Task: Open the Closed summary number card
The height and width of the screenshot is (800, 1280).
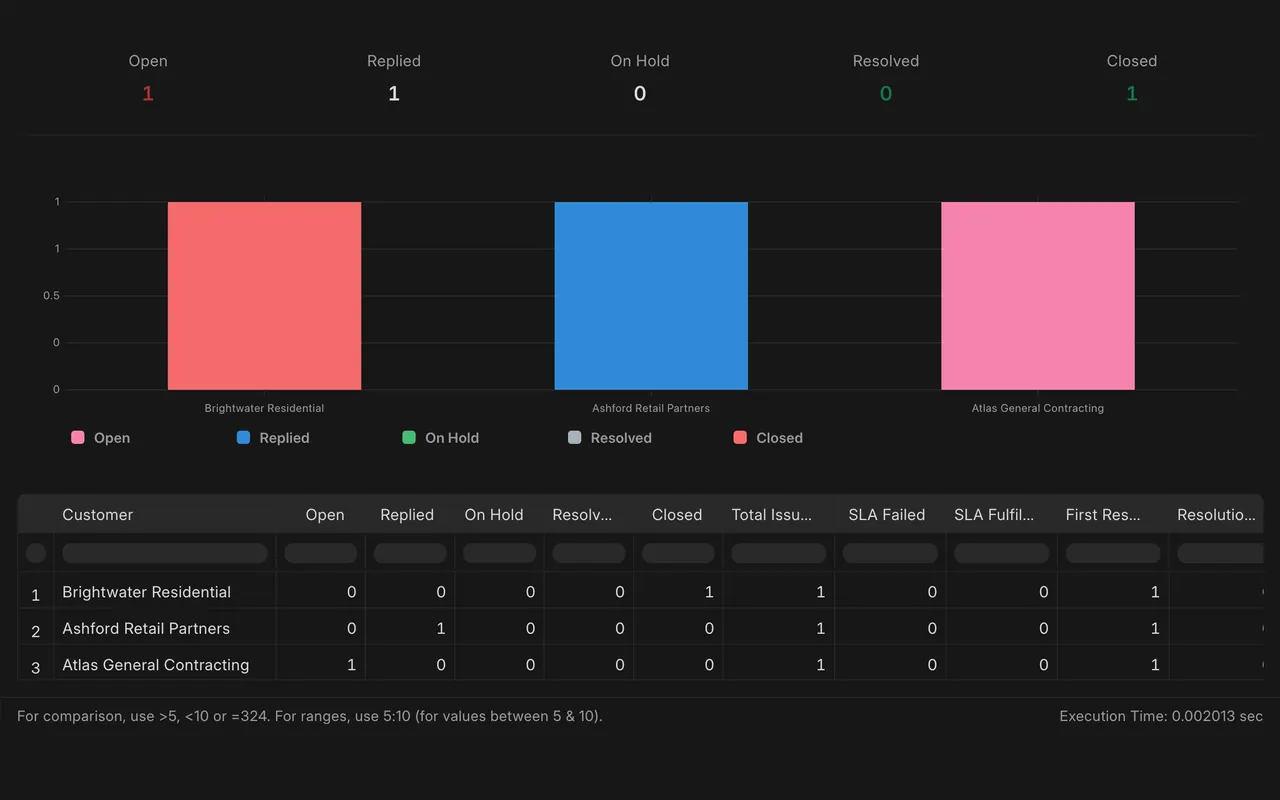Action: click(x=1132, y=78)
